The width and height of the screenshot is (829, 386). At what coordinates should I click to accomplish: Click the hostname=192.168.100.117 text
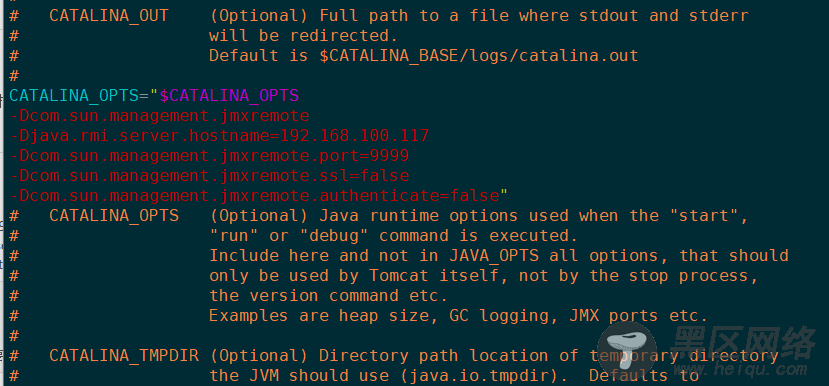point(319,136)
